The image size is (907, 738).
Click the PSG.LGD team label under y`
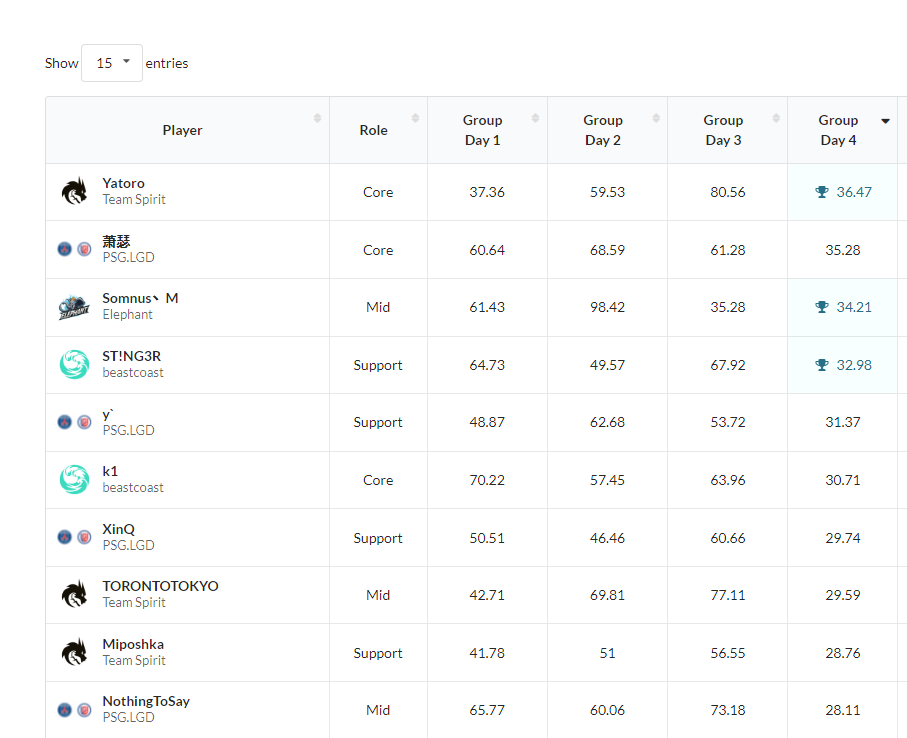pos(128,431)
